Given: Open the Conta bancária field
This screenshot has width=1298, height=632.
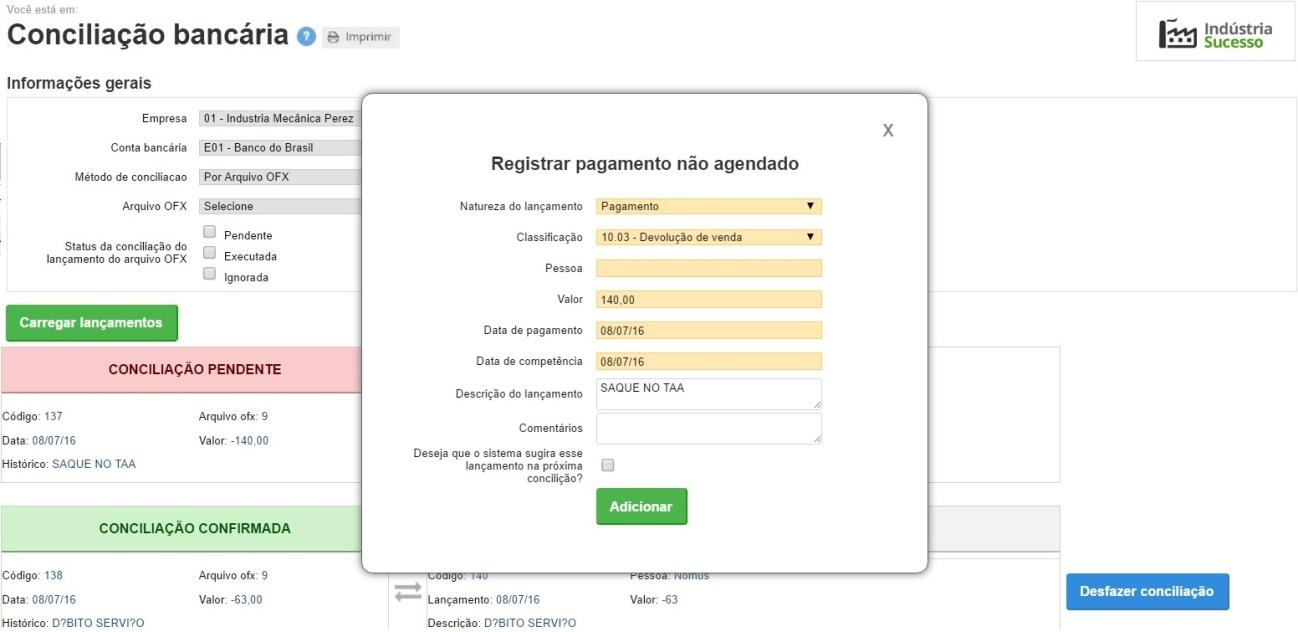Looking at the screenshot, I should pos(280,148).
